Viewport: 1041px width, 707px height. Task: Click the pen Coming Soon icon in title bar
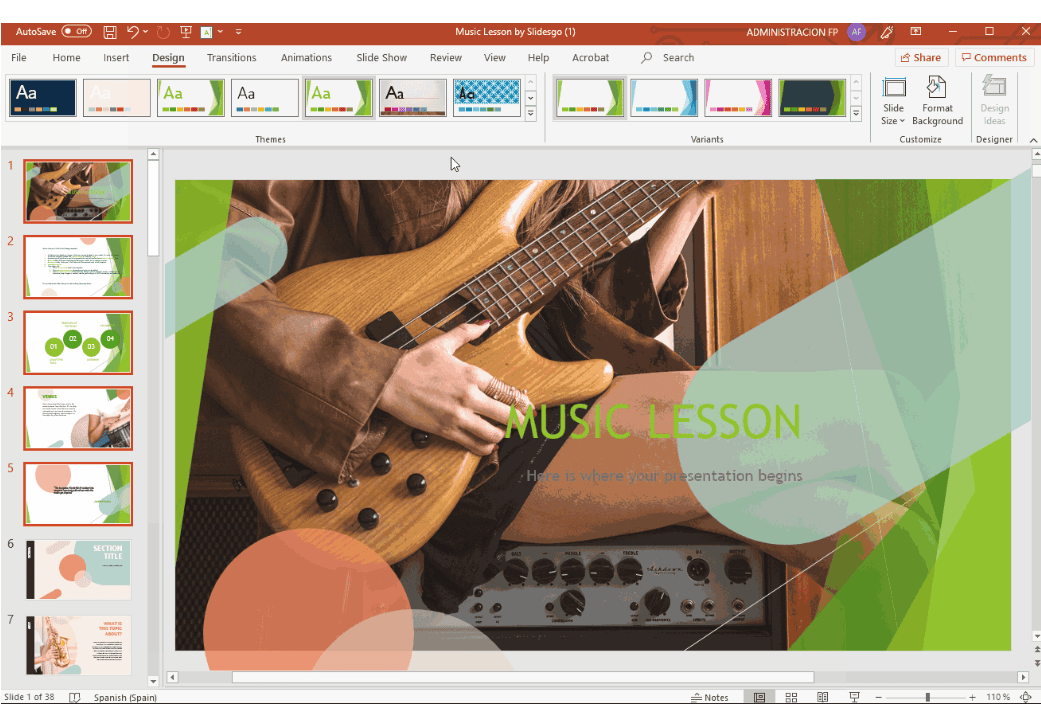coord(886,31)
